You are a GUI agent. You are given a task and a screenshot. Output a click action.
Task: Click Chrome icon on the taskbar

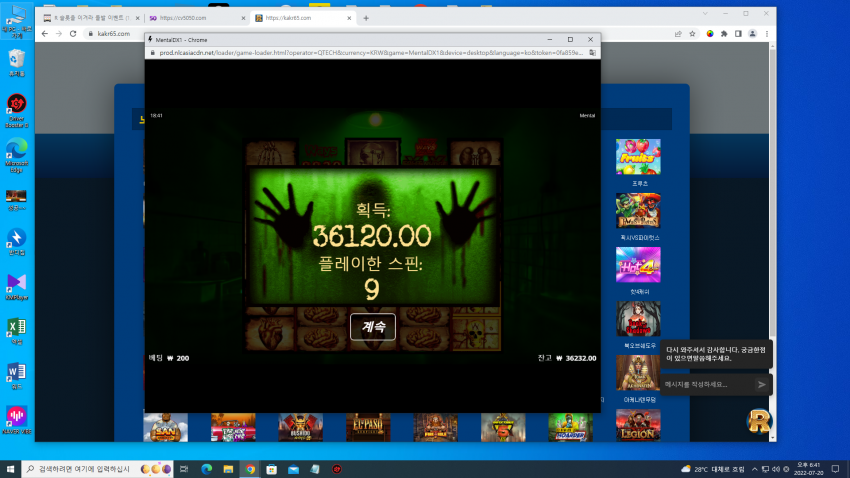[x=250, y=469]
